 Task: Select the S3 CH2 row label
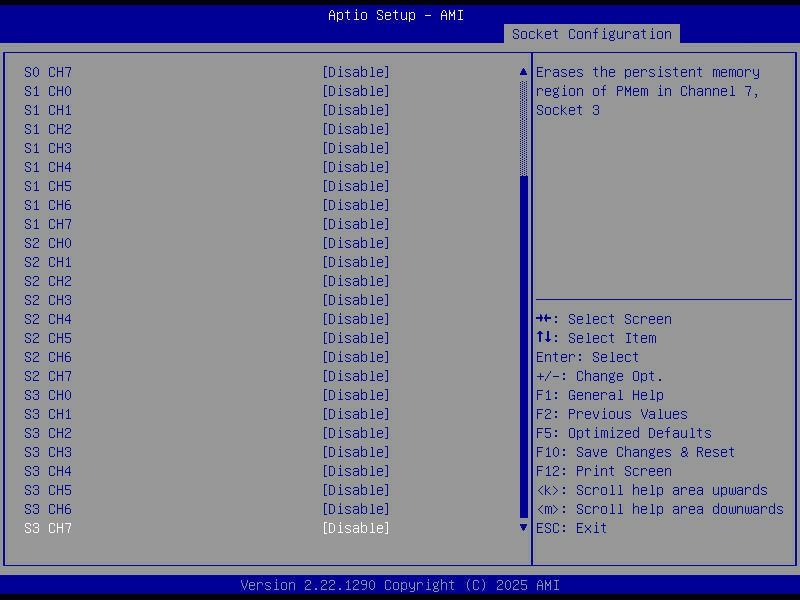pyautogui.click(x=48, y=433)
